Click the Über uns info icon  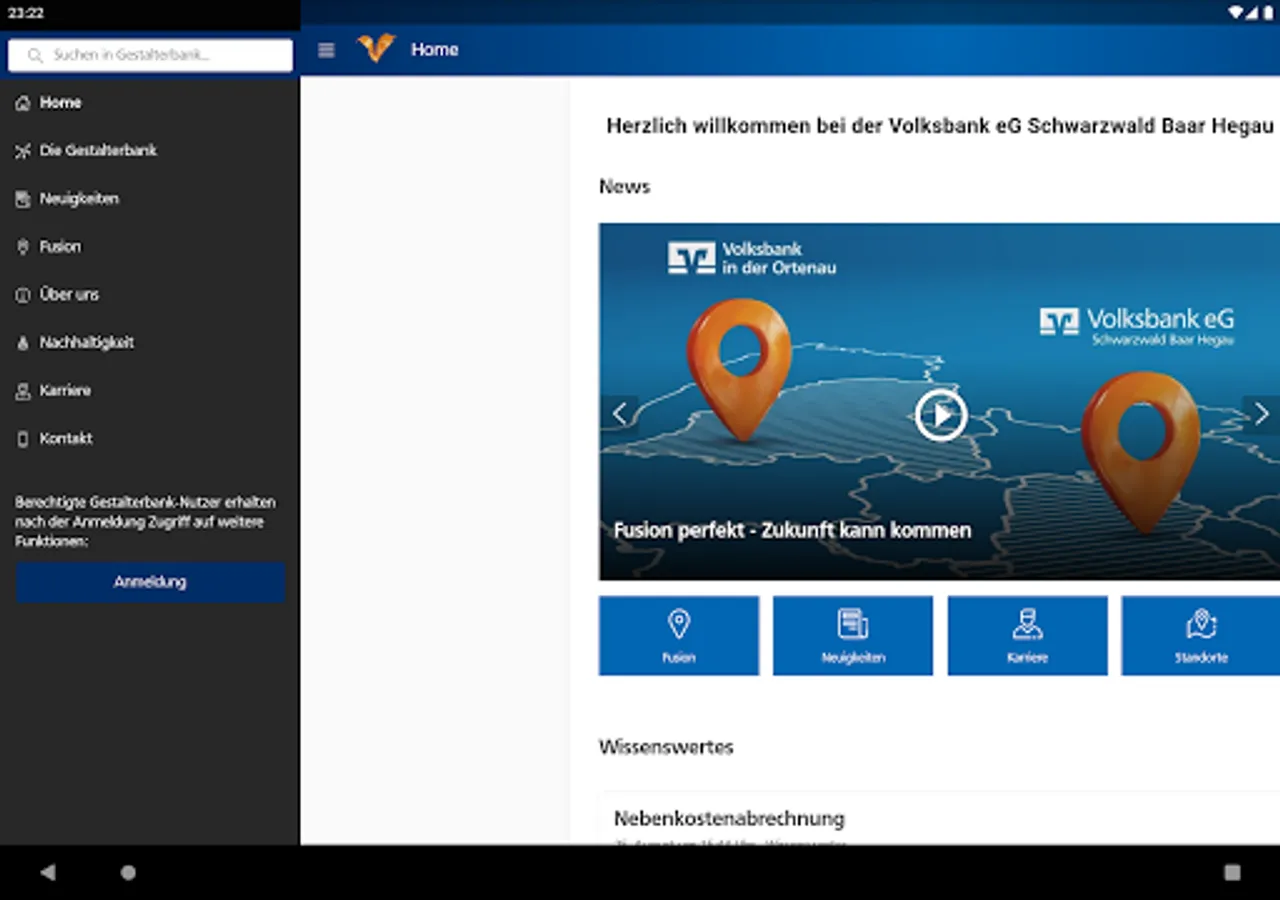[x=23, y=295]
